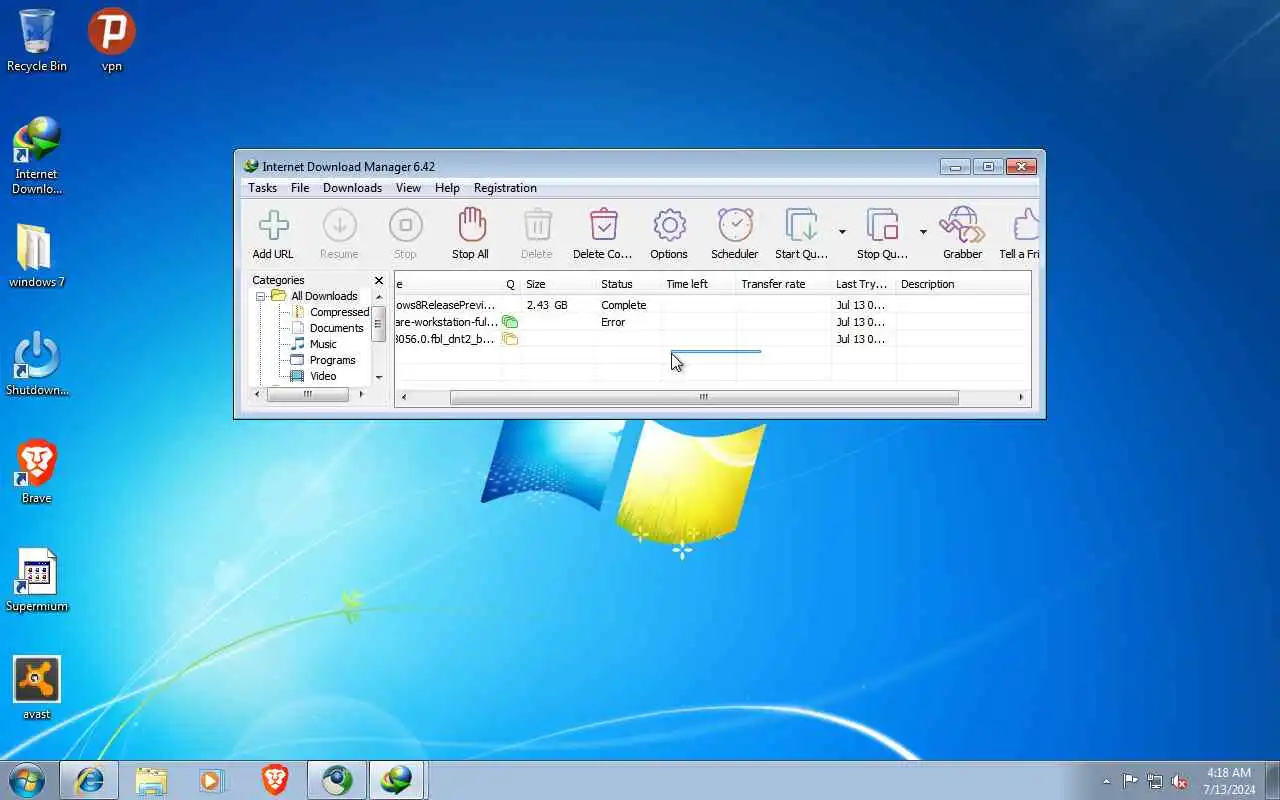Click the download list horizontal scrollbar thumb
The image size is (1280, 800).
pyautogui.click(x=704, y=397)
